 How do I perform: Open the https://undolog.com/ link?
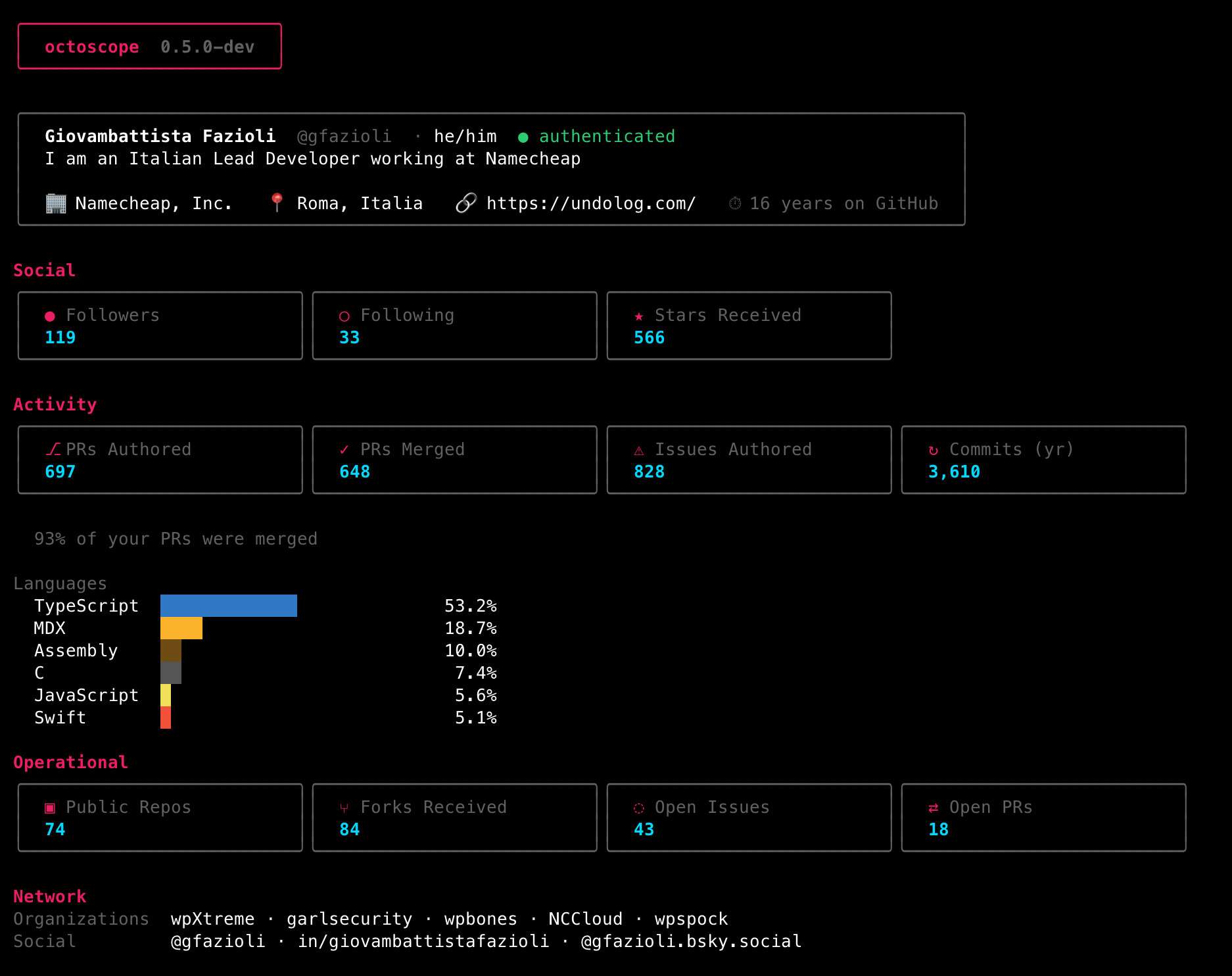(591, 203)
